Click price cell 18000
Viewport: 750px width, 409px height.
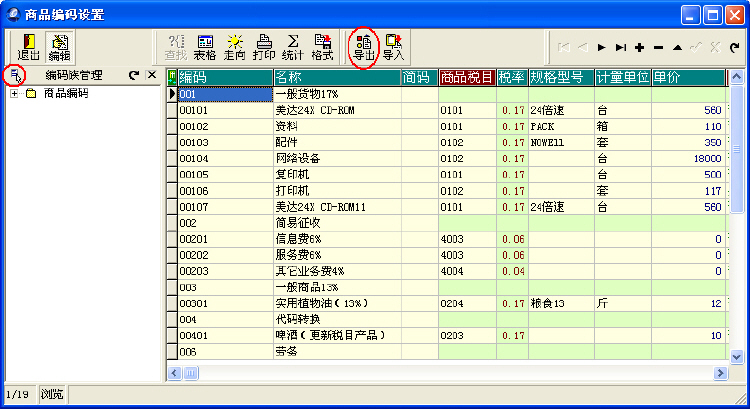pos(688,159)
